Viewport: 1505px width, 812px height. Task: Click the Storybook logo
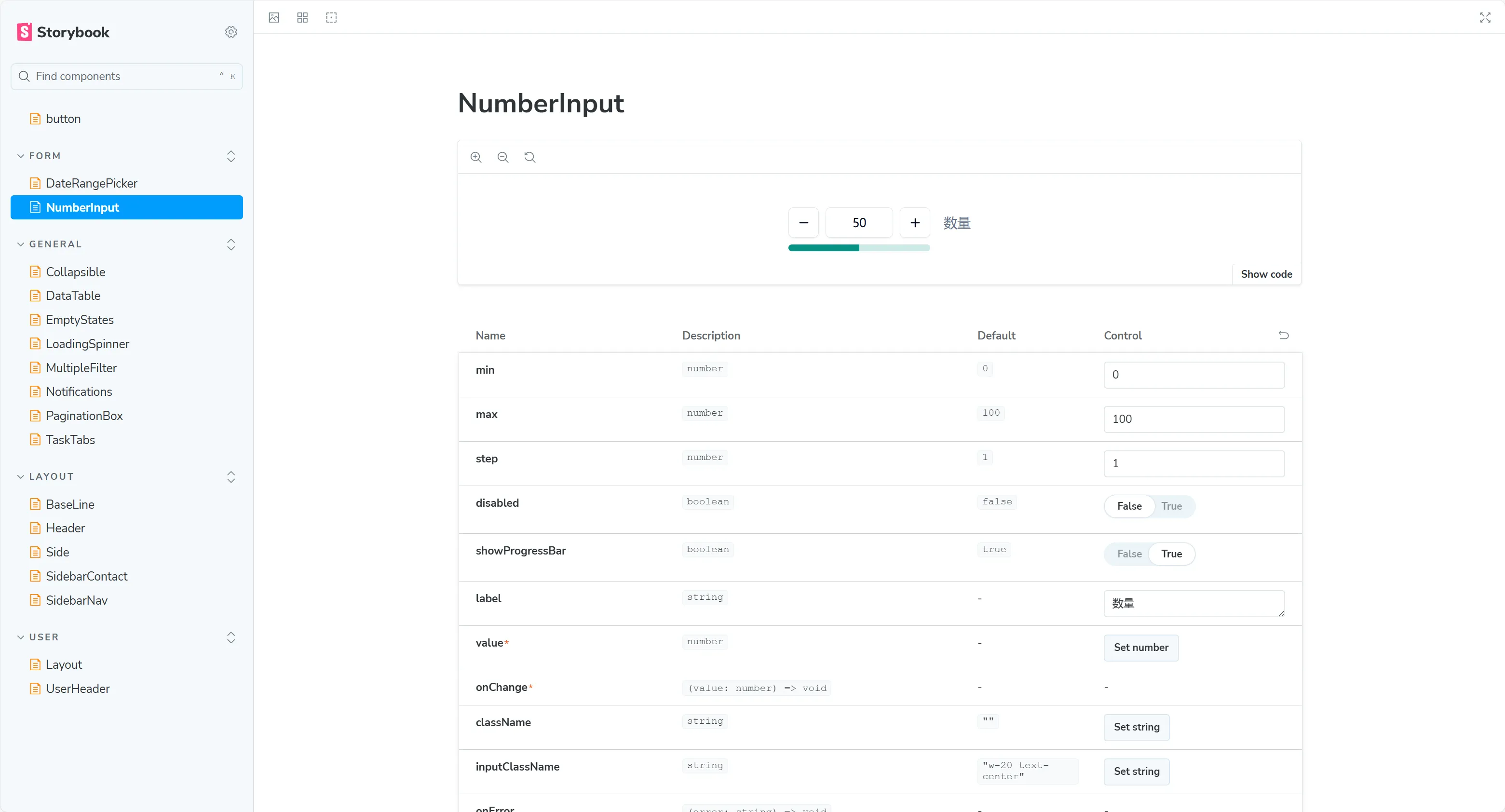63,32
